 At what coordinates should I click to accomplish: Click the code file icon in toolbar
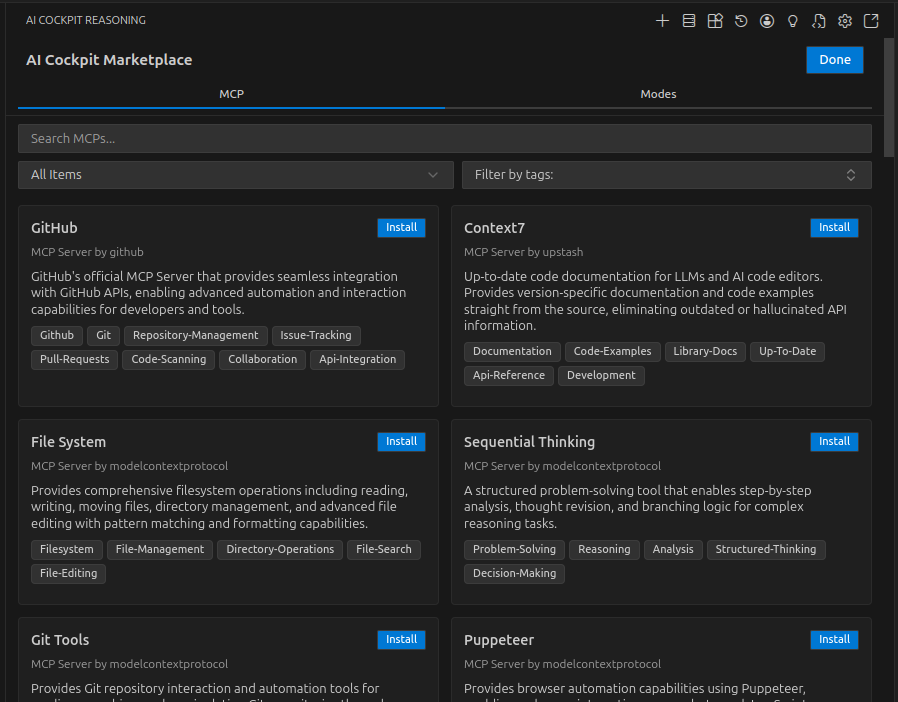pyautogui.click(x=819, y=21)
